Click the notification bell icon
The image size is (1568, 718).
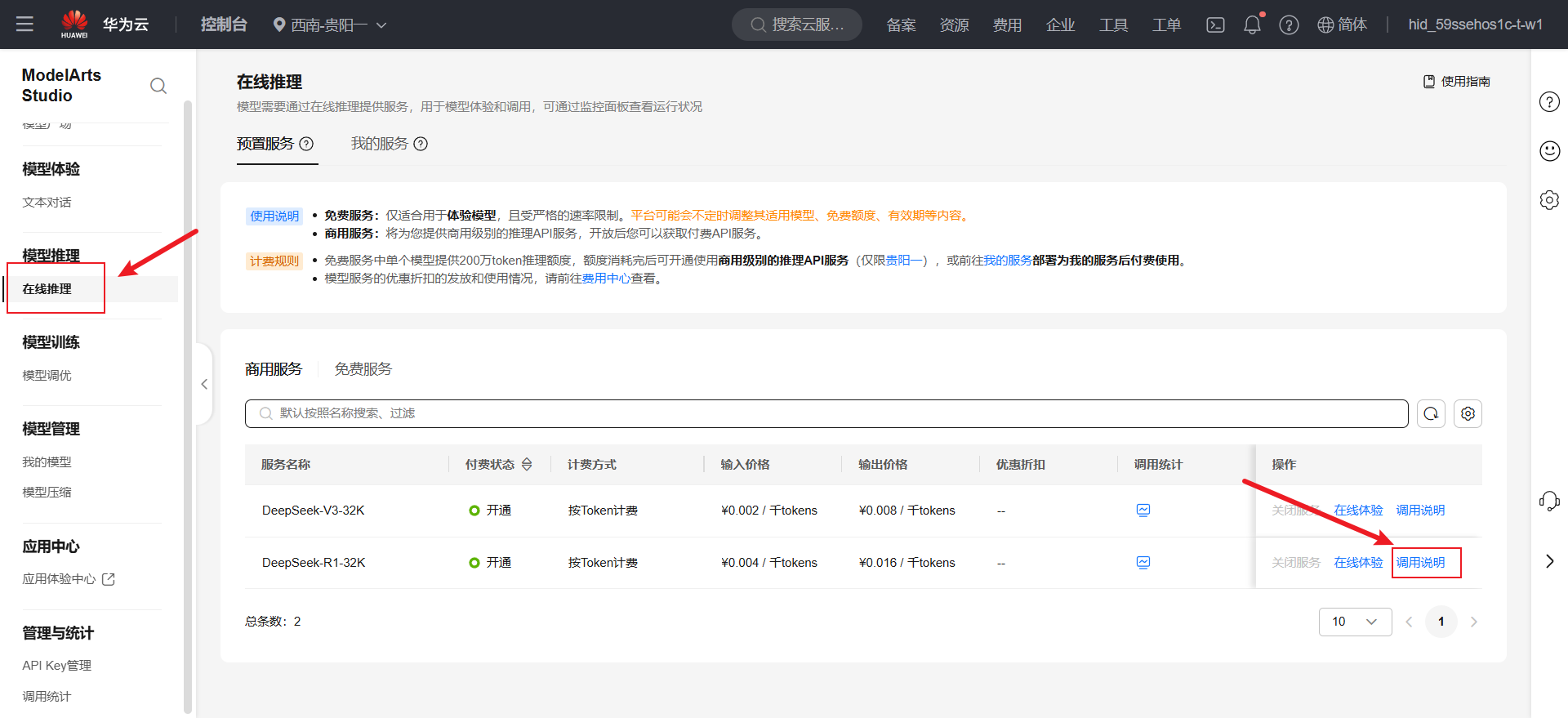[x=1252, y=25]
